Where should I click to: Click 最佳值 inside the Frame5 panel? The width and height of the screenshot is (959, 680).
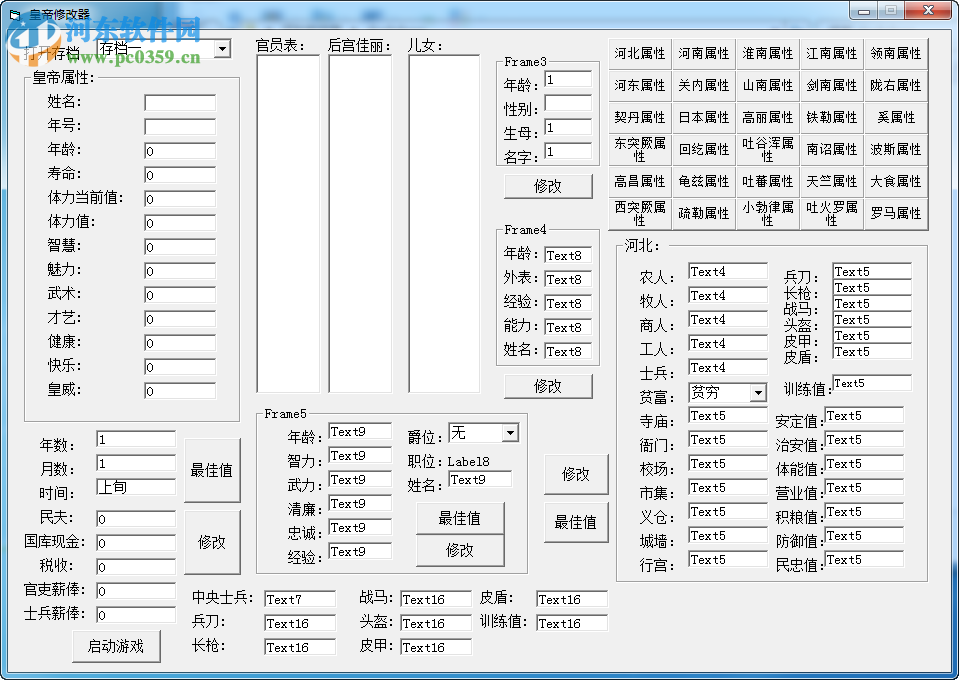coord(460,518)
